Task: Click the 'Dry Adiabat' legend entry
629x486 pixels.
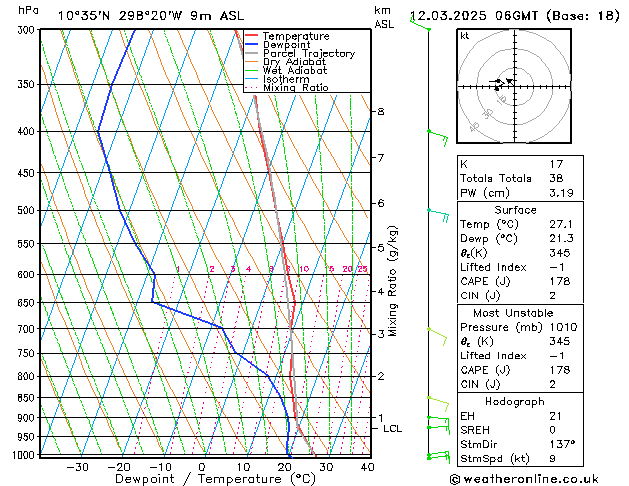Action: click(x=294, y=62)
